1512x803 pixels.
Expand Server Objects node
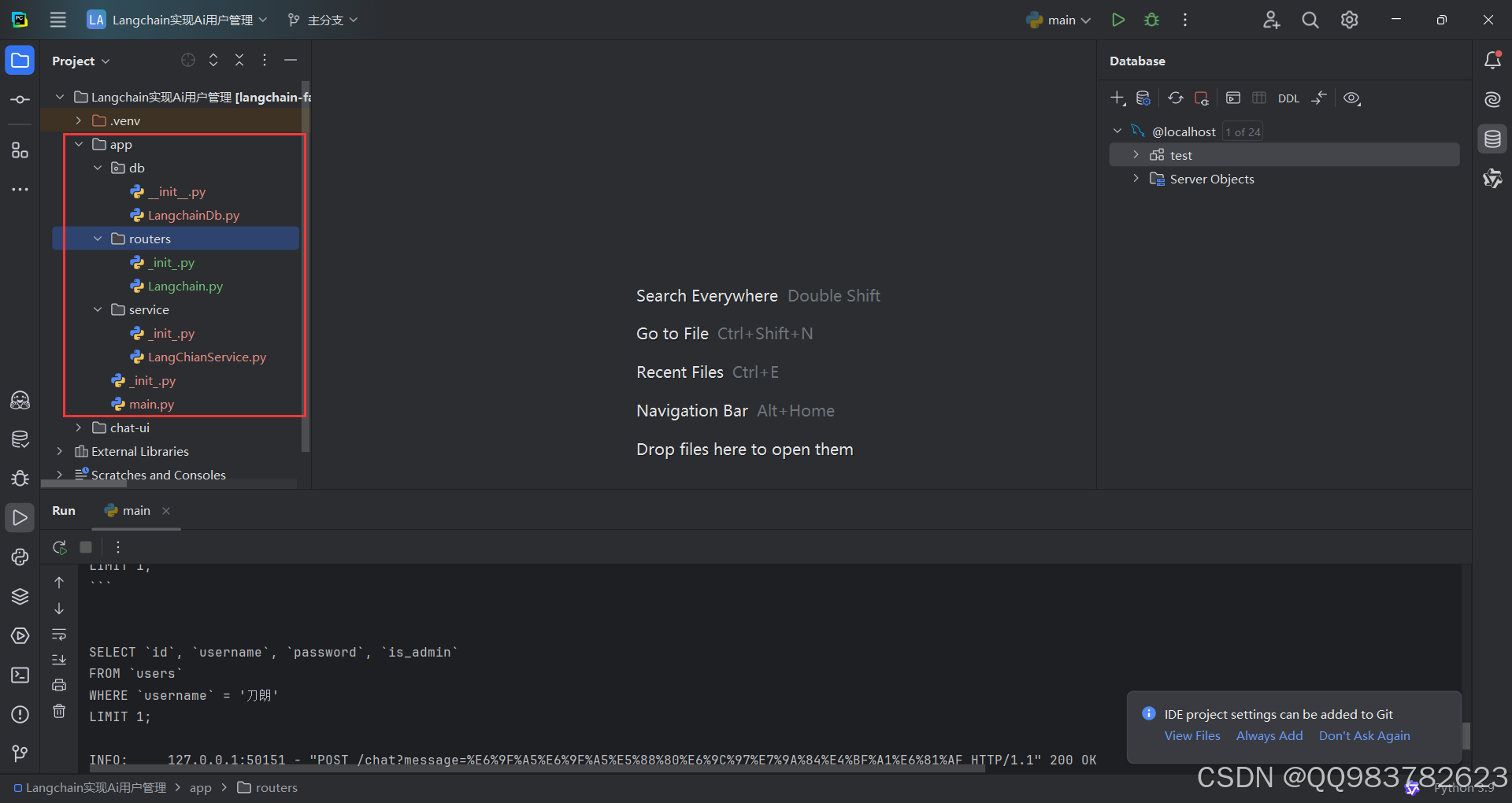[1136, 179]
